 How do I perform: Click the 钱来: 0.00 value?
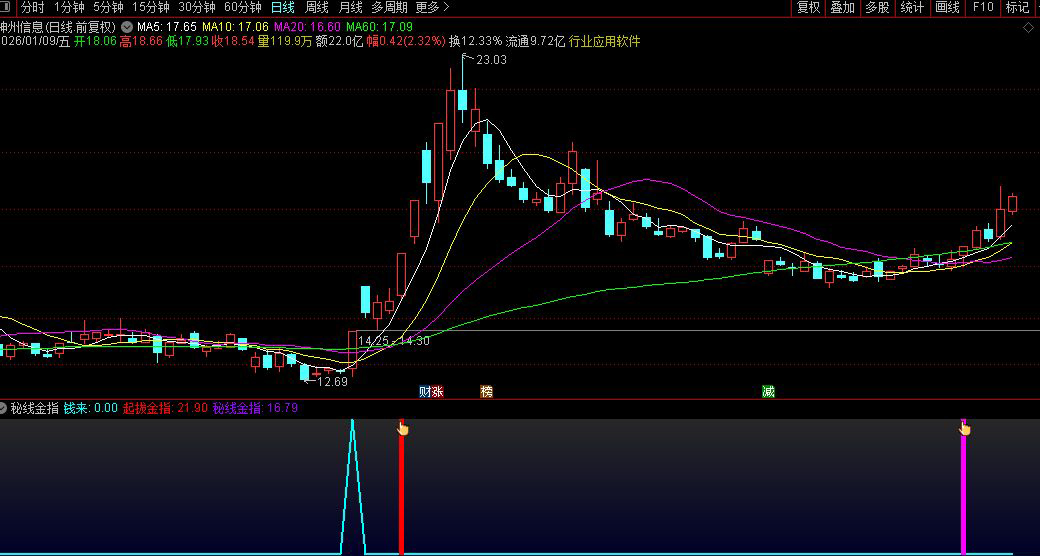click(91, 408)
